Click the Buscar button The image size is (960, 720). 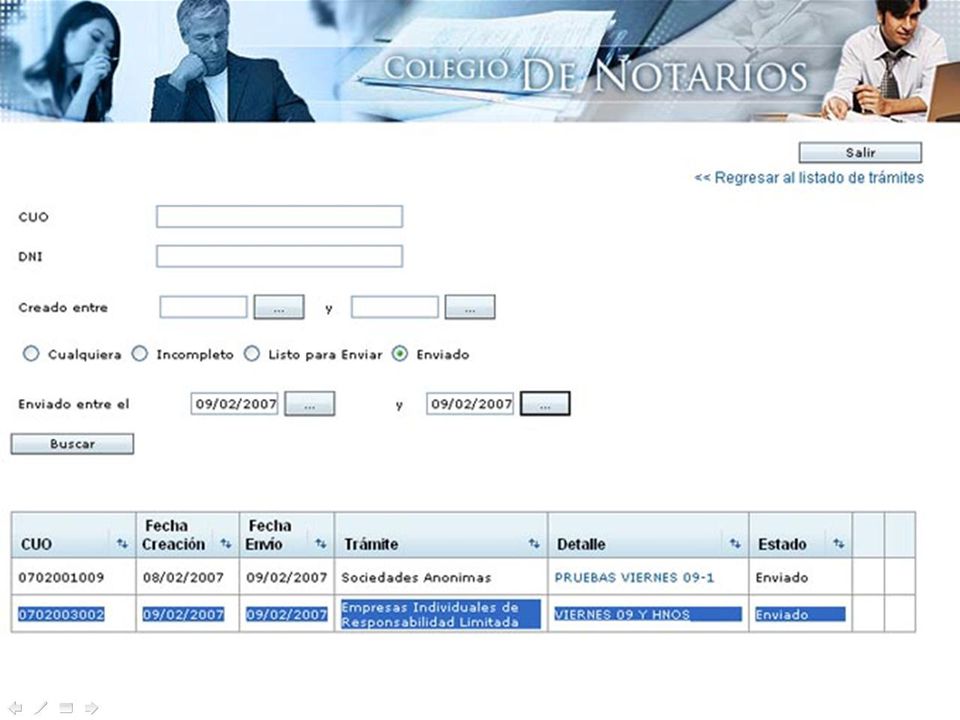(72, 444)
